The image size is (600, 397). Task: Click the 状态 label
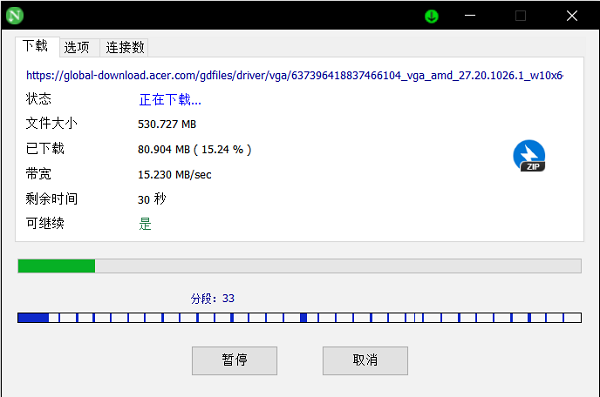38,99
